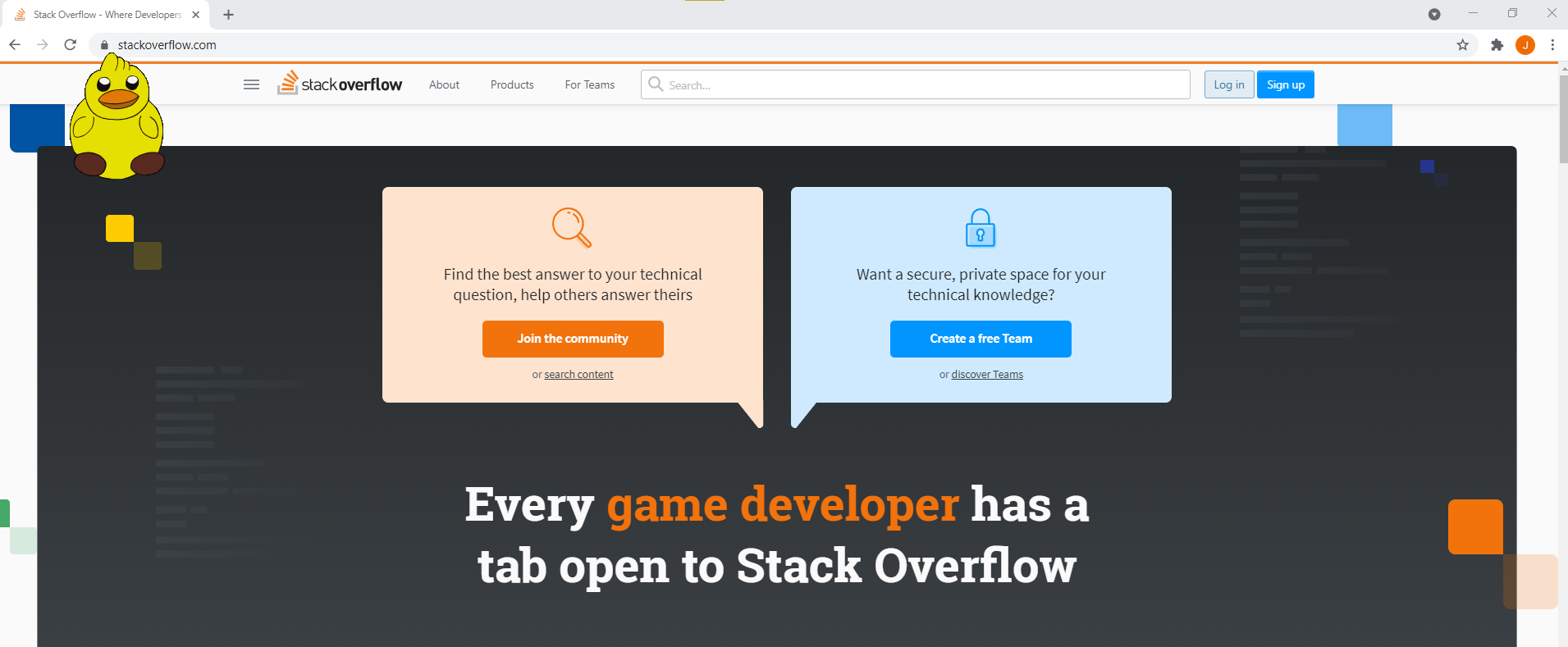Open the Extensions puzzle icon
The width and height of the screenshot is (1568, 647).
click(x=1497, y=45)
